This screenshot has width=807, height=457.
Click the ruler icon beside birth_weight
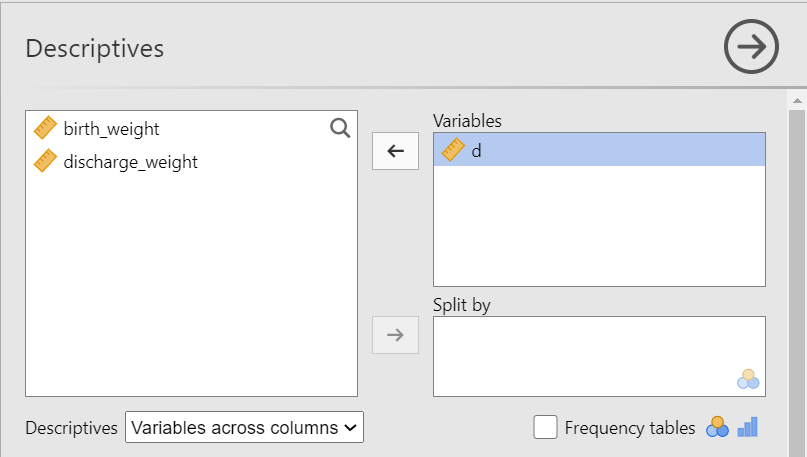[x=46, y=128]
